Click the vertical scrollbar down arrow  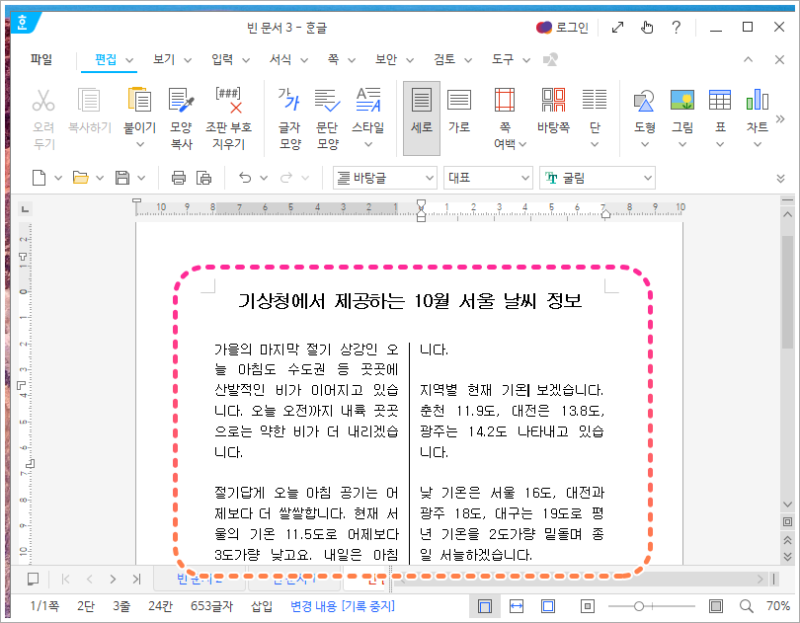[x=788, y=504]
